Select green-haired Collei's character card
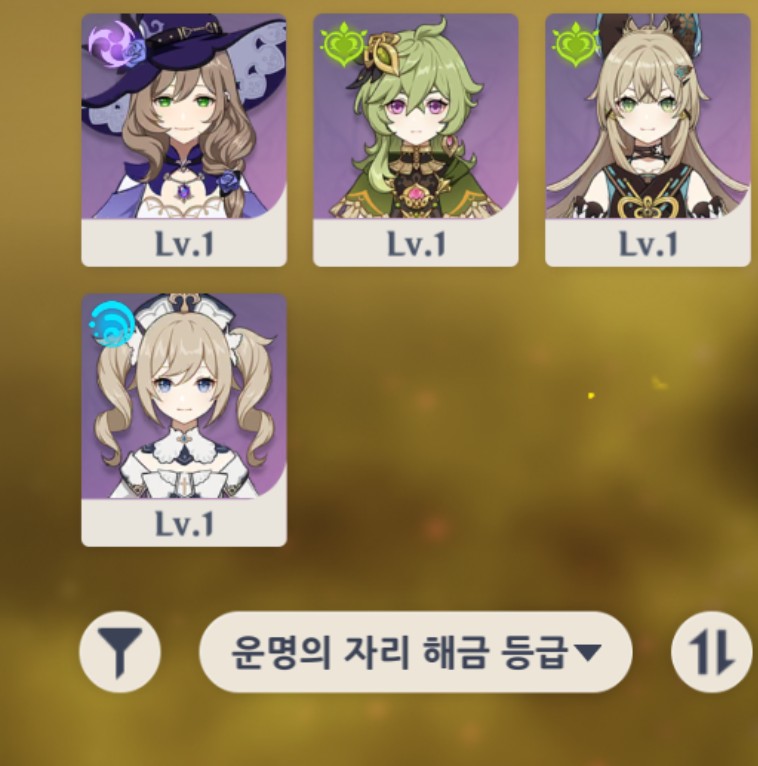758x766 pixels. tap(416, 140)
